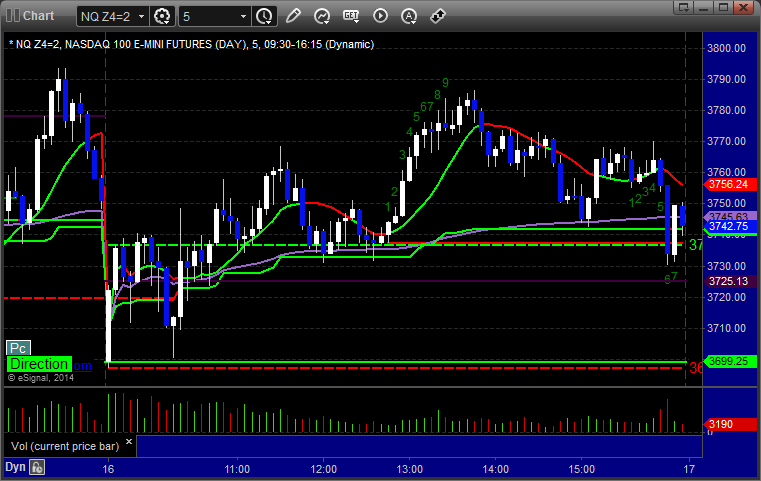761x481 pixels.
Task: Click the 3790.00 price axis label
Action: click(x=726, y=79)
